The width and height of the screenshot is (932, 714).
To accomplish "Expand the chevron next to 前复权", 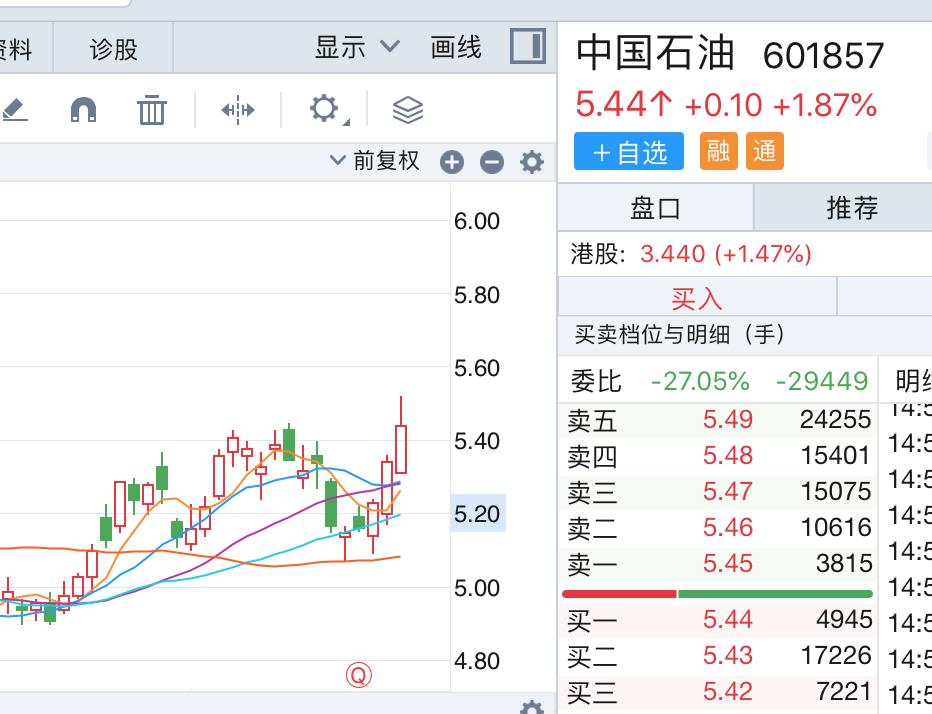I will pyautogui.click(x=337, y=160).
